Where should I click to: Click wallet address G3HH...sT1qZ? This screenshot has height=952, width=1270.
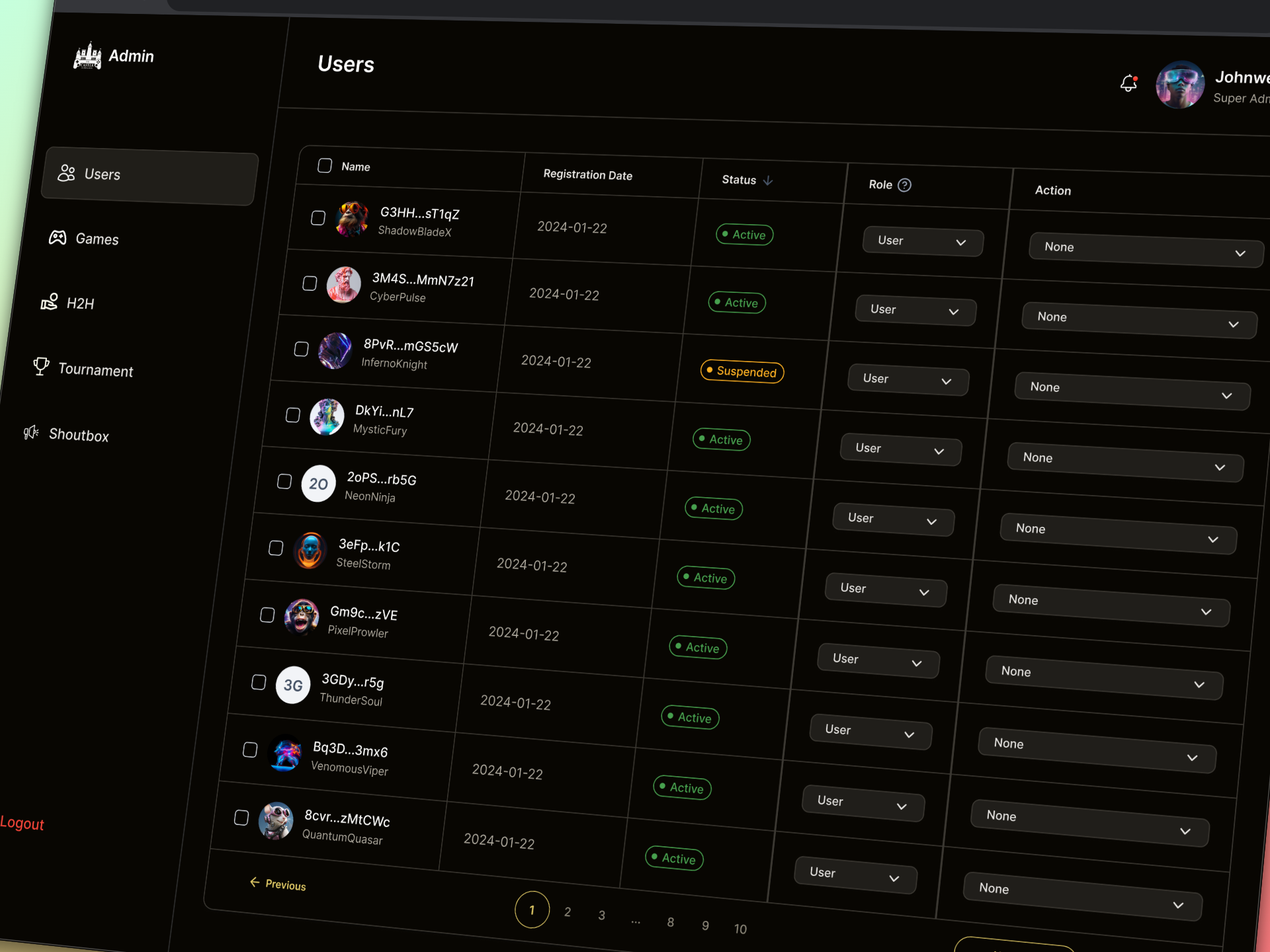(419, 213)
